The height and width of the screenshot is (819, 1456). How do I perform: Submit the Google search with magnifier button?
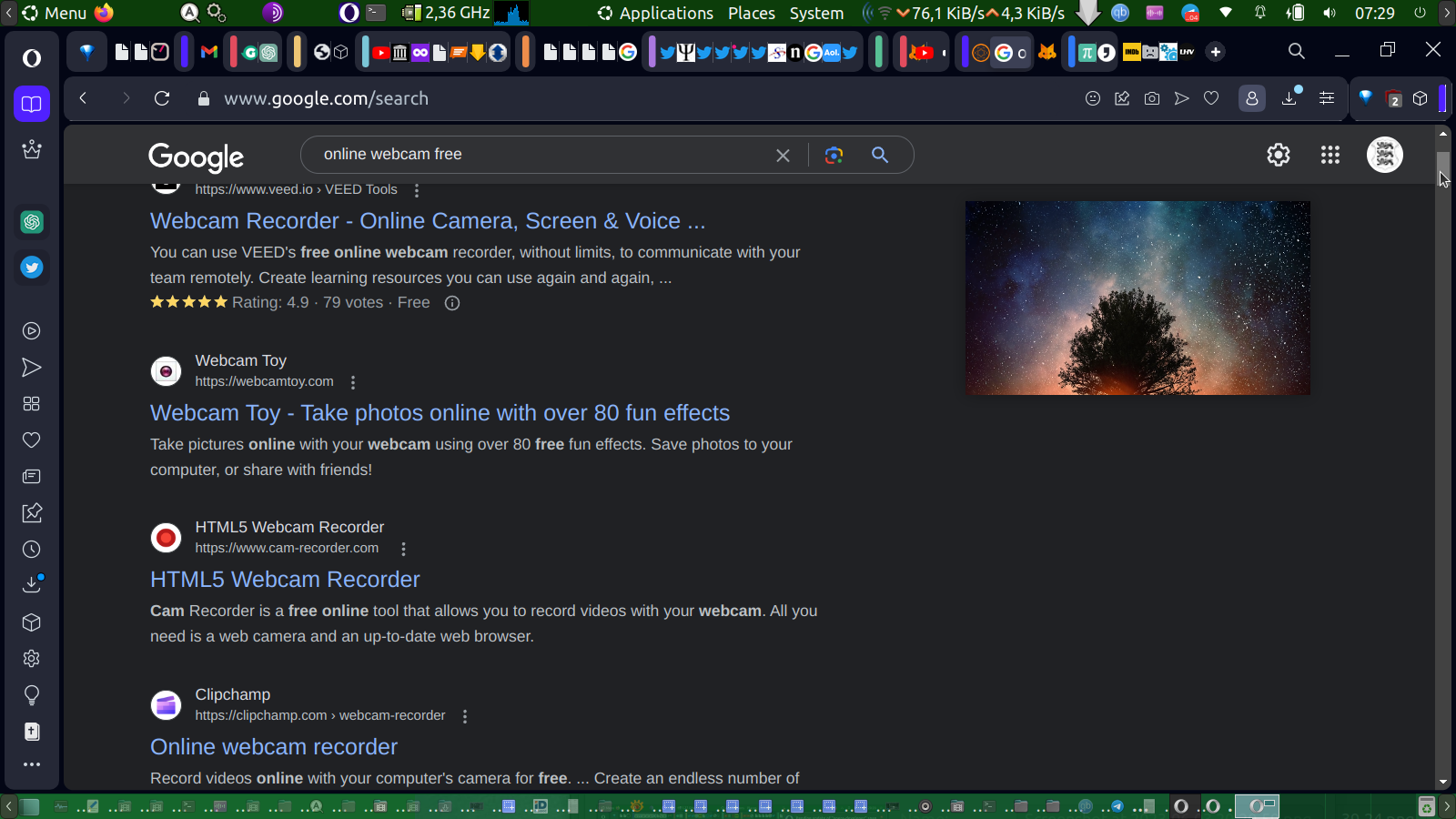(880, 155)
